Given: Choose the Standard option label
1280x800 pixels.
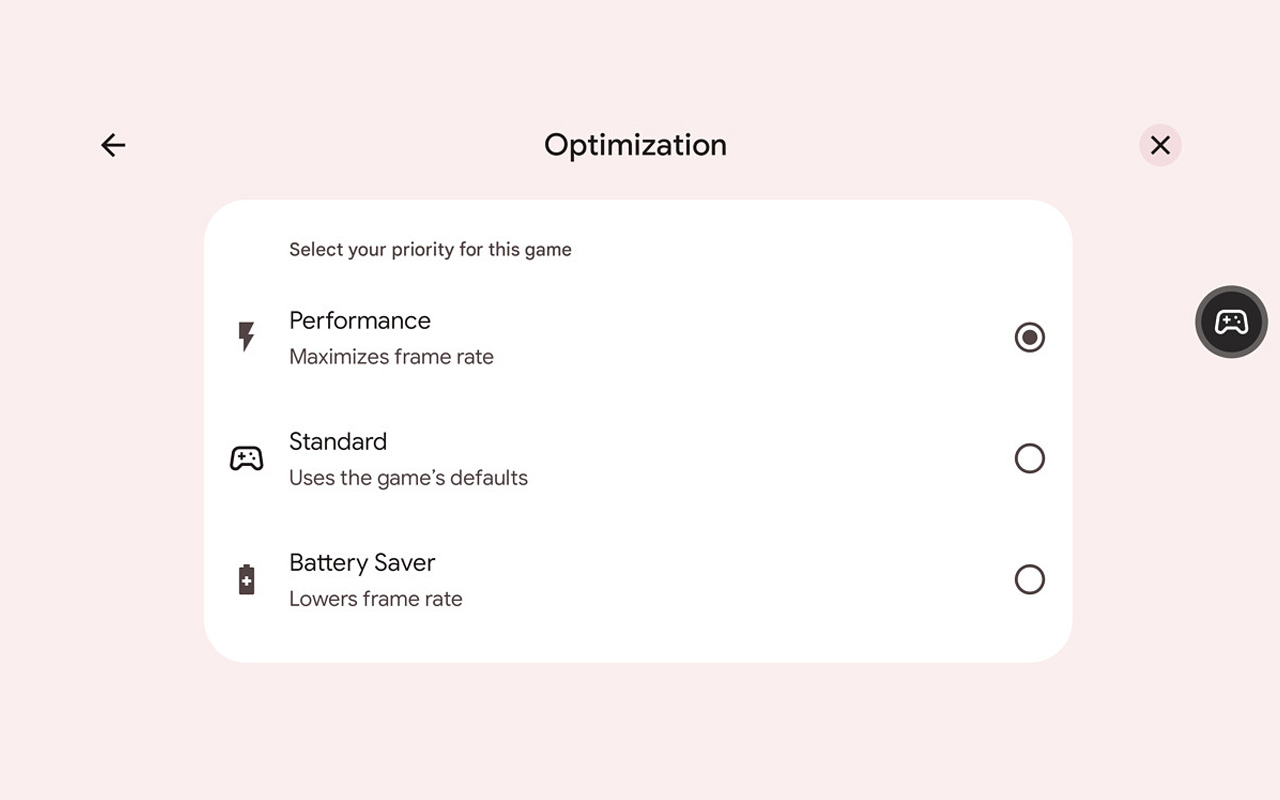Looking at the screenshot, I should (x=338, y=442).
